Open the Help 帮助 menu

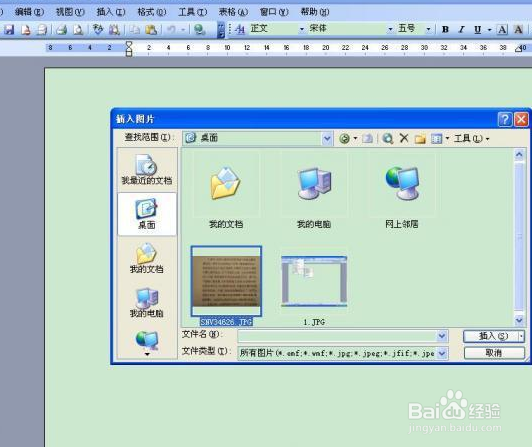coord(315,12)
